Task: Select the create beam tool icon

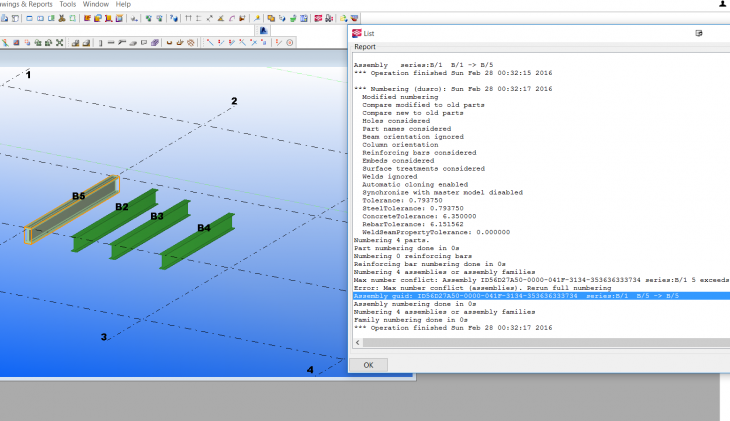Action: (110, 42)
